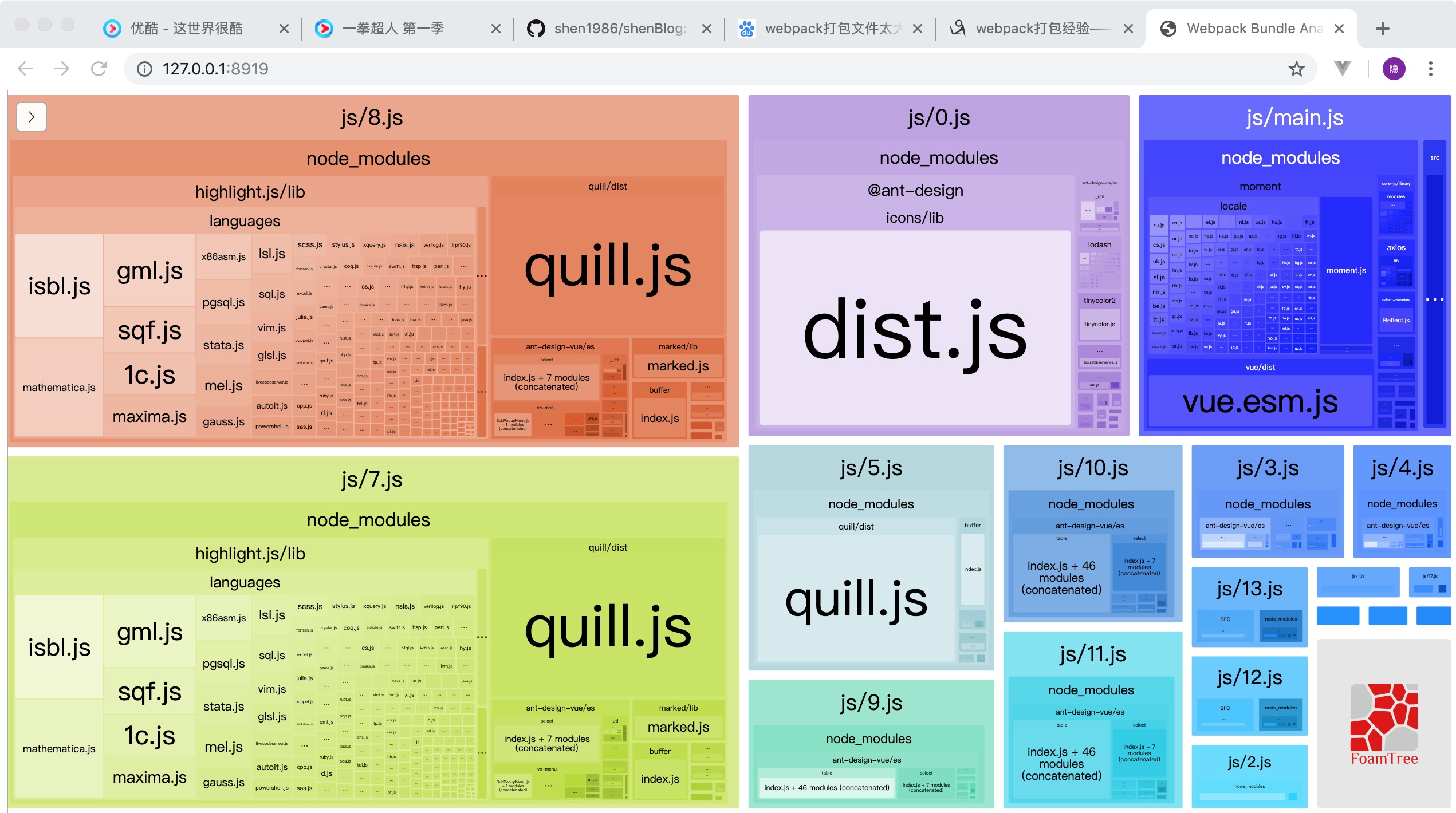Go back using browser back arrow
The width and height of the screenshot is (1456, 813).
tap(25, 69)
